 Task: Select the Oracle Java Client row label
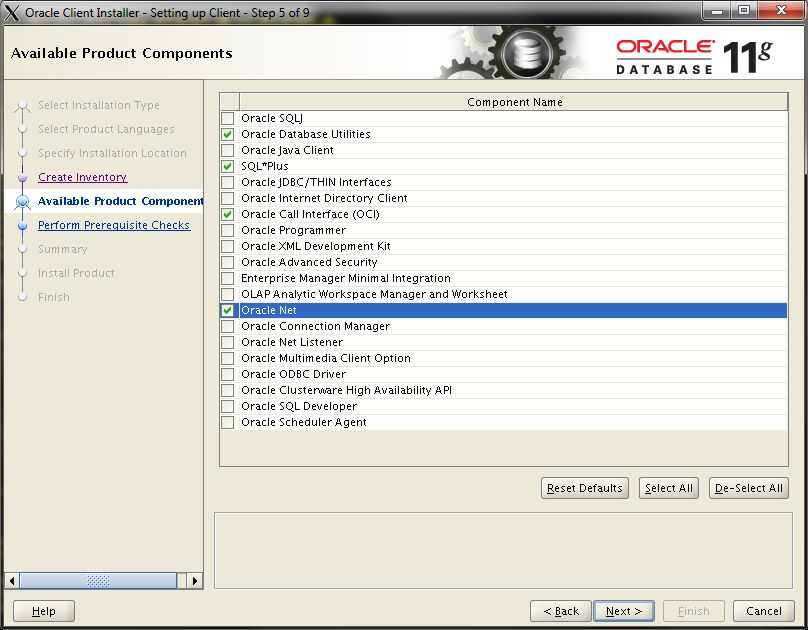click(288, 150)
